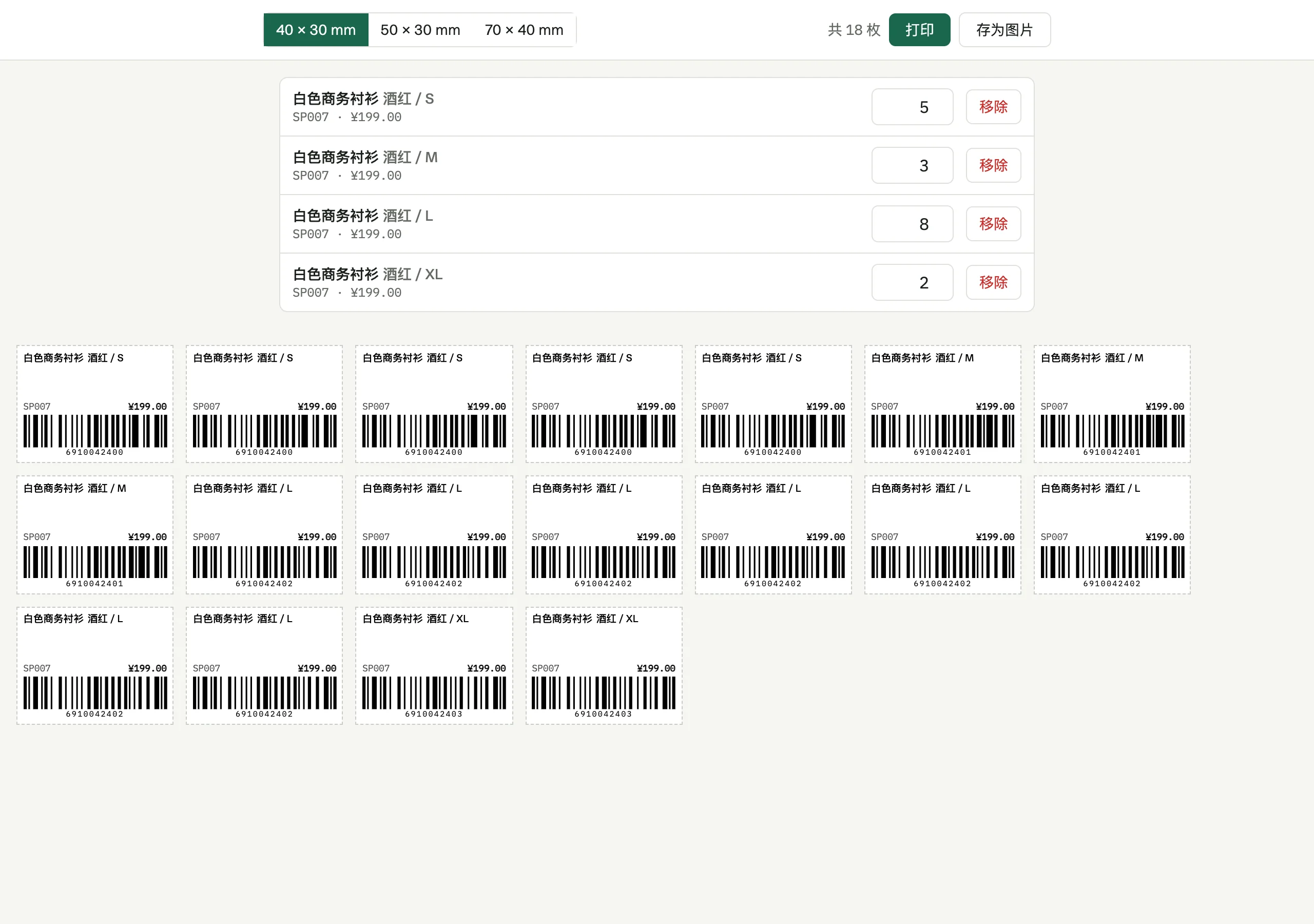Open the last 酒红 / XL label preview

(604, 666)
